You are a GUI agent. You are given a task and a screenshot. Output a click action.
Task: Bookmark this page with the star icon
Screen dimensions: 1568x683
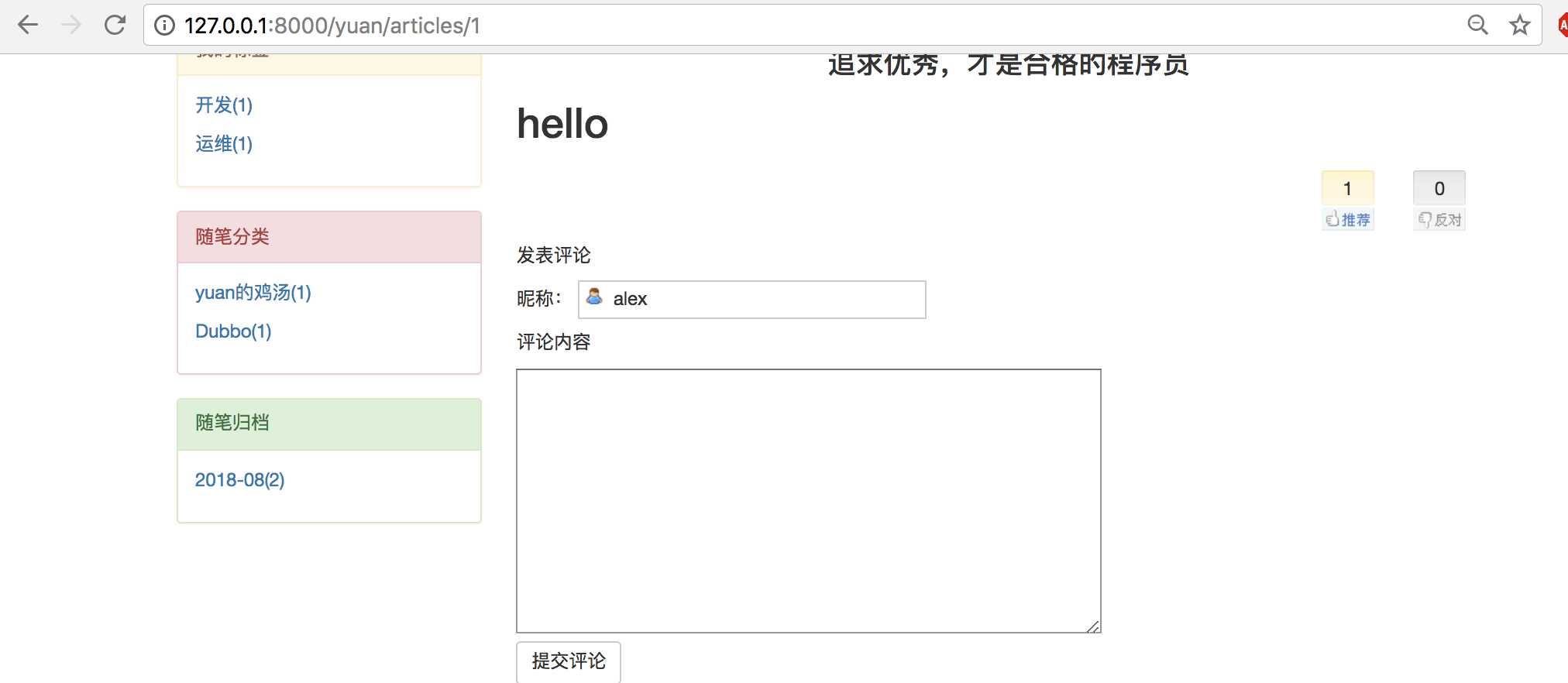1519,26
